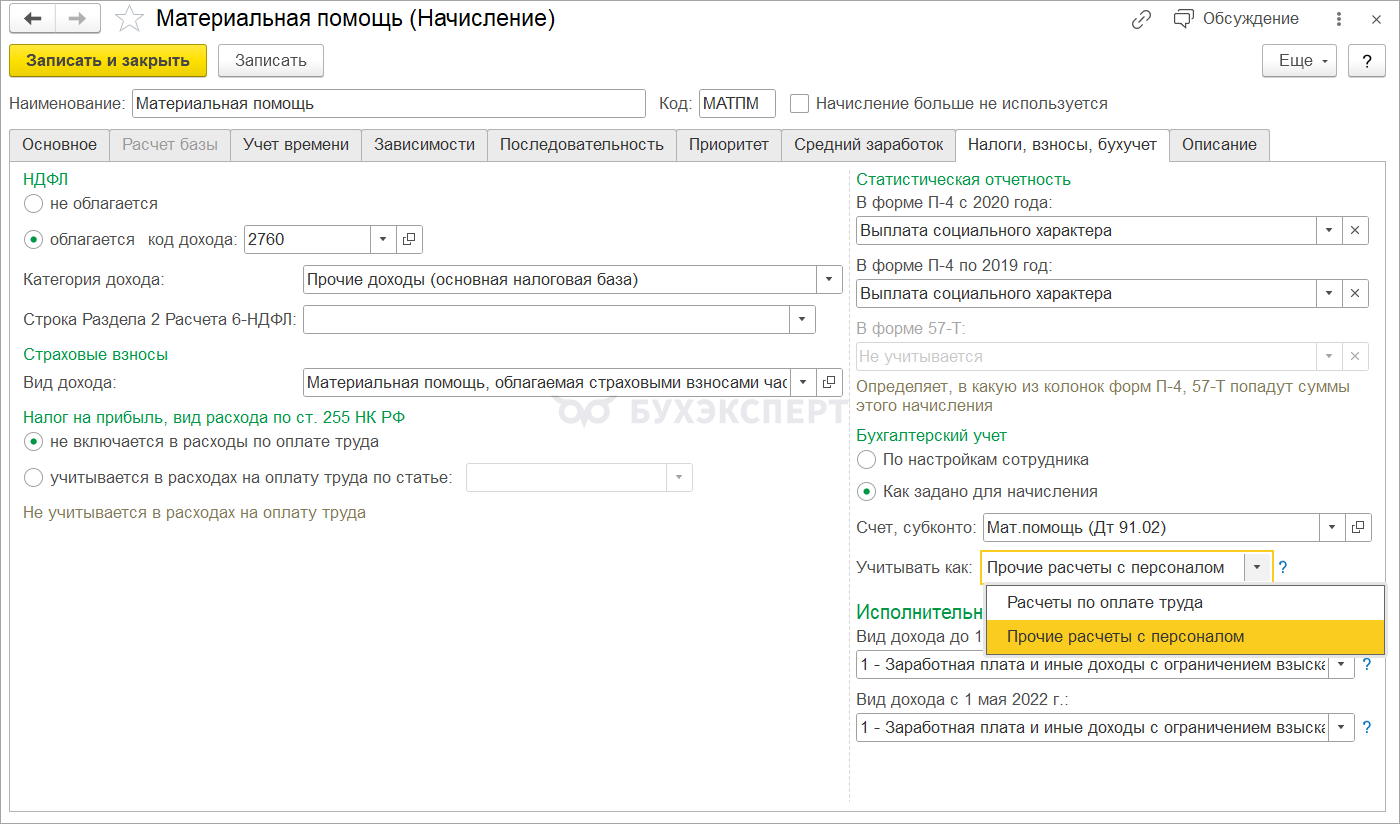Click into the Наименование text field

pyautogui.click(x=388, y=104)
